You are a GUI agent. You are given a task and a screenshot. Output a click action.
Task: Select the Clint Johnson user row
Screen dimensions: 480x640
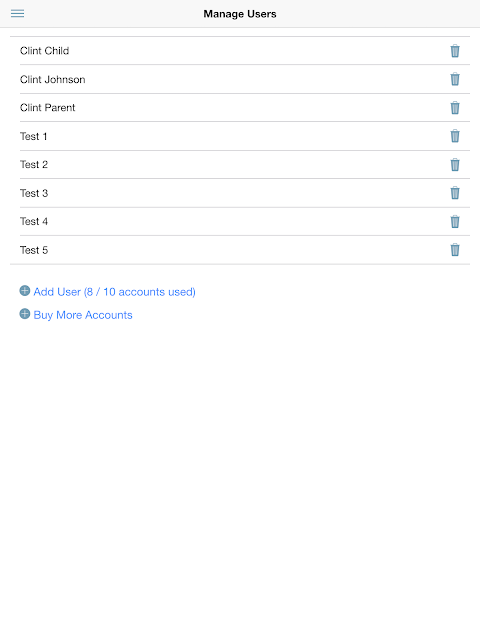tap(245, 79)
